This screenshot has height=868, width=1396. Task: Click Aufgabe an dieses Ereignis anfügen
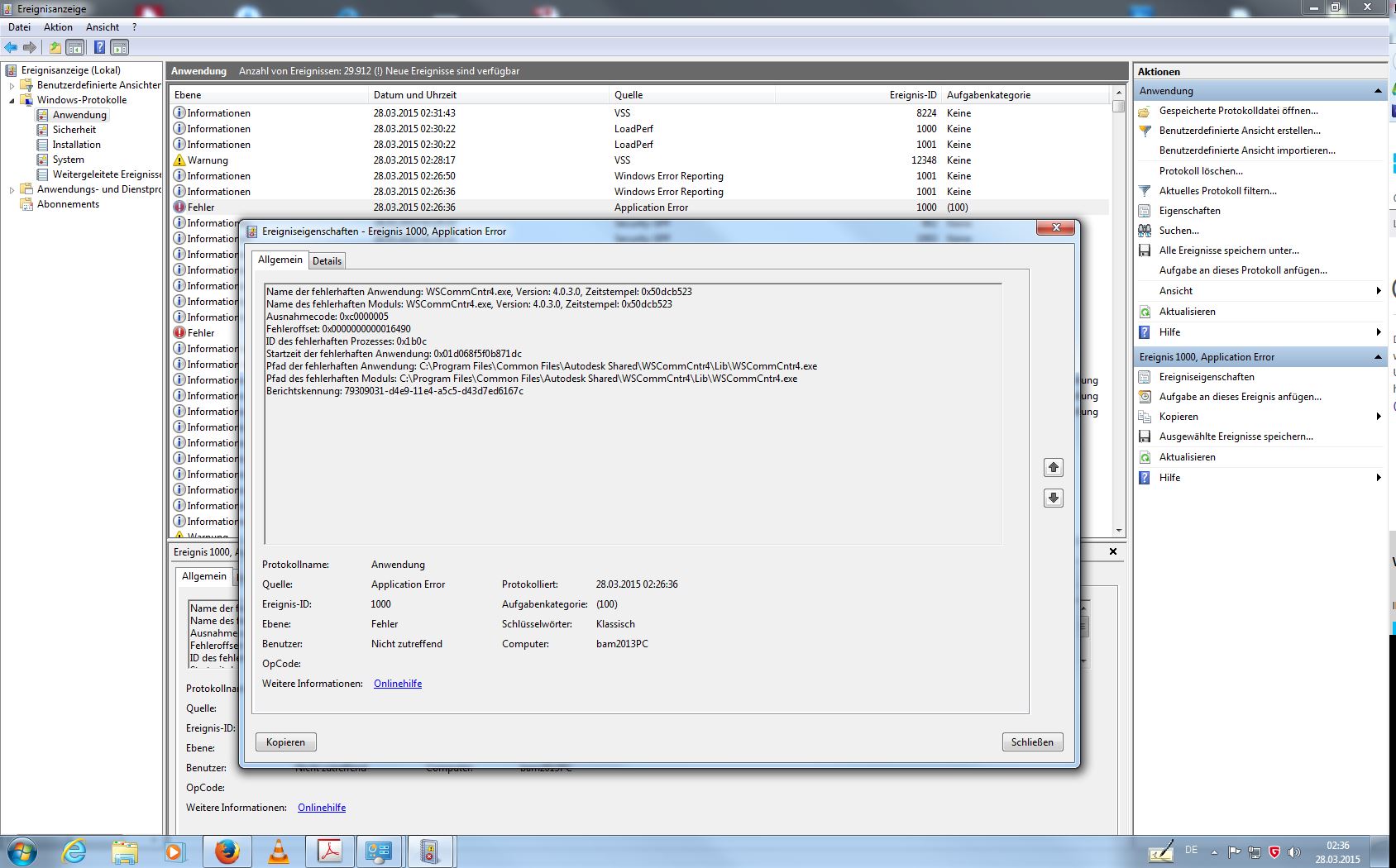[x=1240, y=397]
